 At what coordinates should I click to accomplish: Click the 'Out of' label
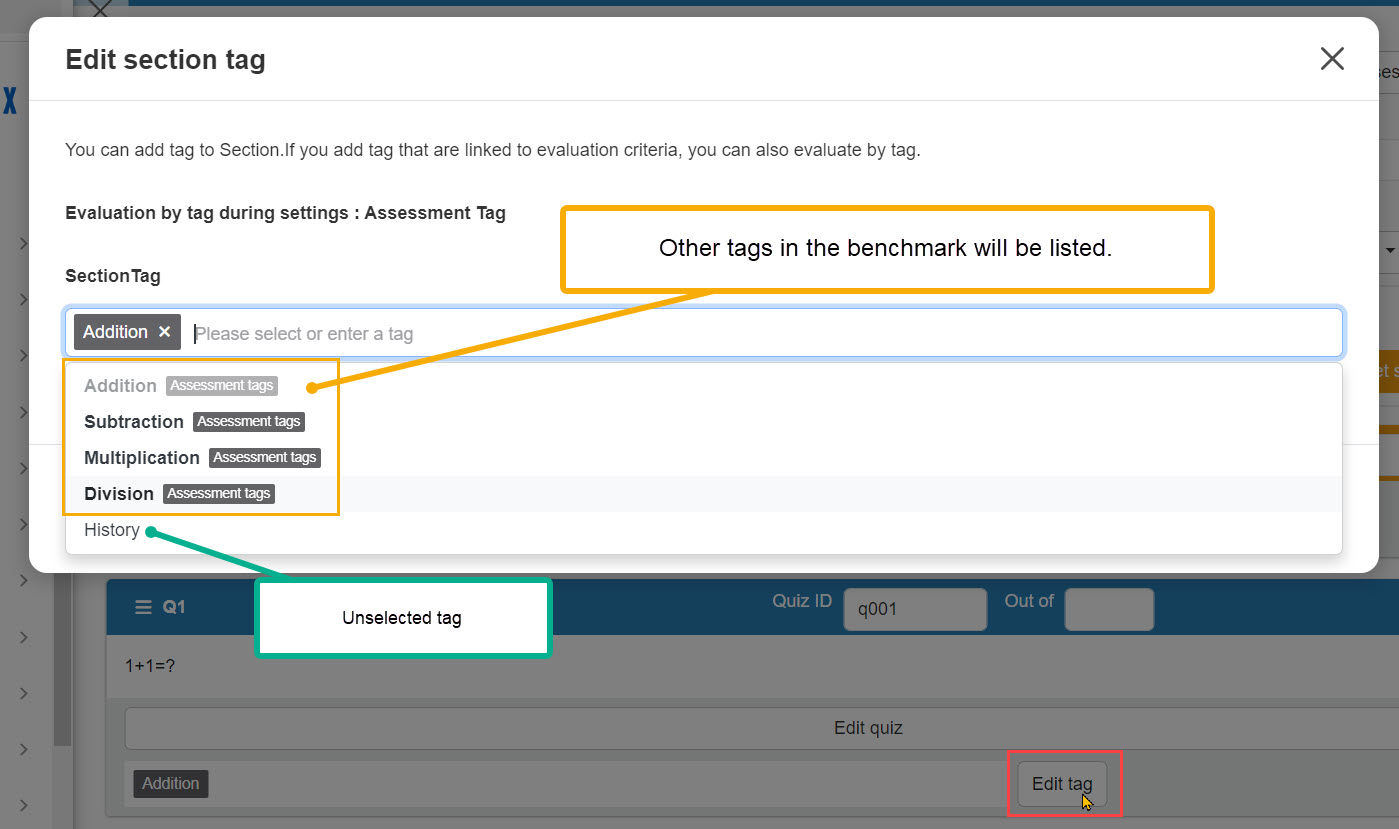tap(1029, 601)
